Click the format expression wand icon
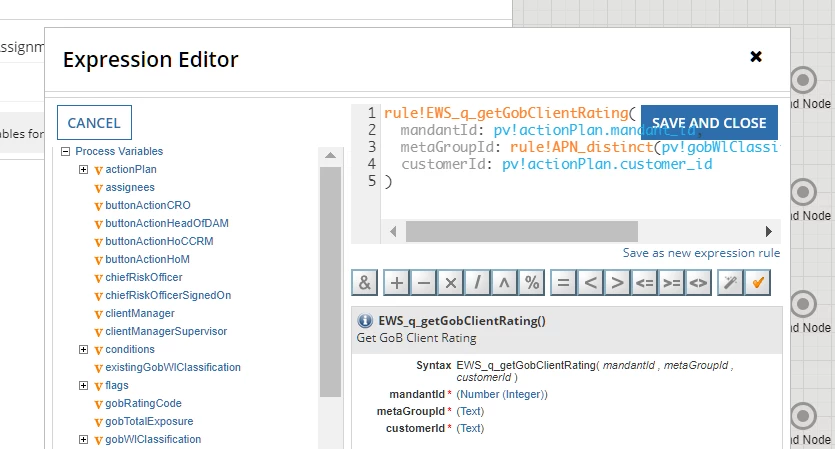835x449 pixels. pyautogui.click(x=730, y=282)
